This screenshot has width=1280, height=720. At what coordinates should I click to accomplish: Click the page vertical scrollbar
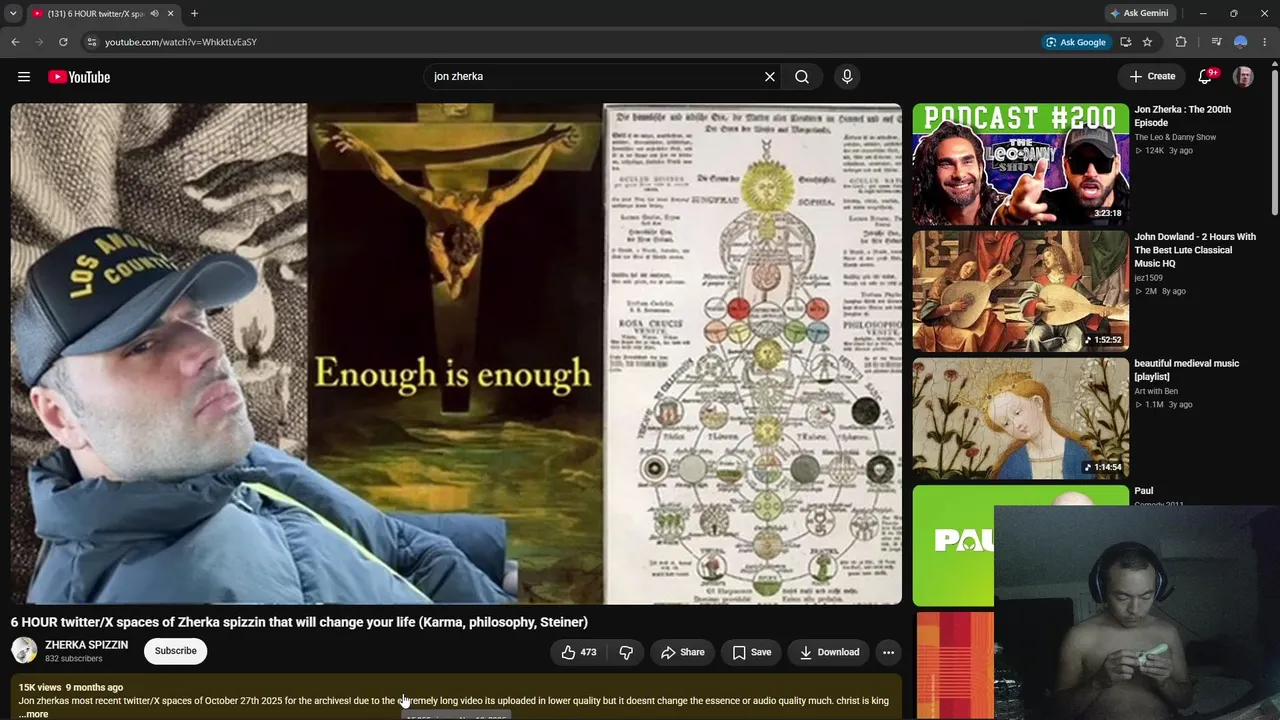[x=1274, y=140]
